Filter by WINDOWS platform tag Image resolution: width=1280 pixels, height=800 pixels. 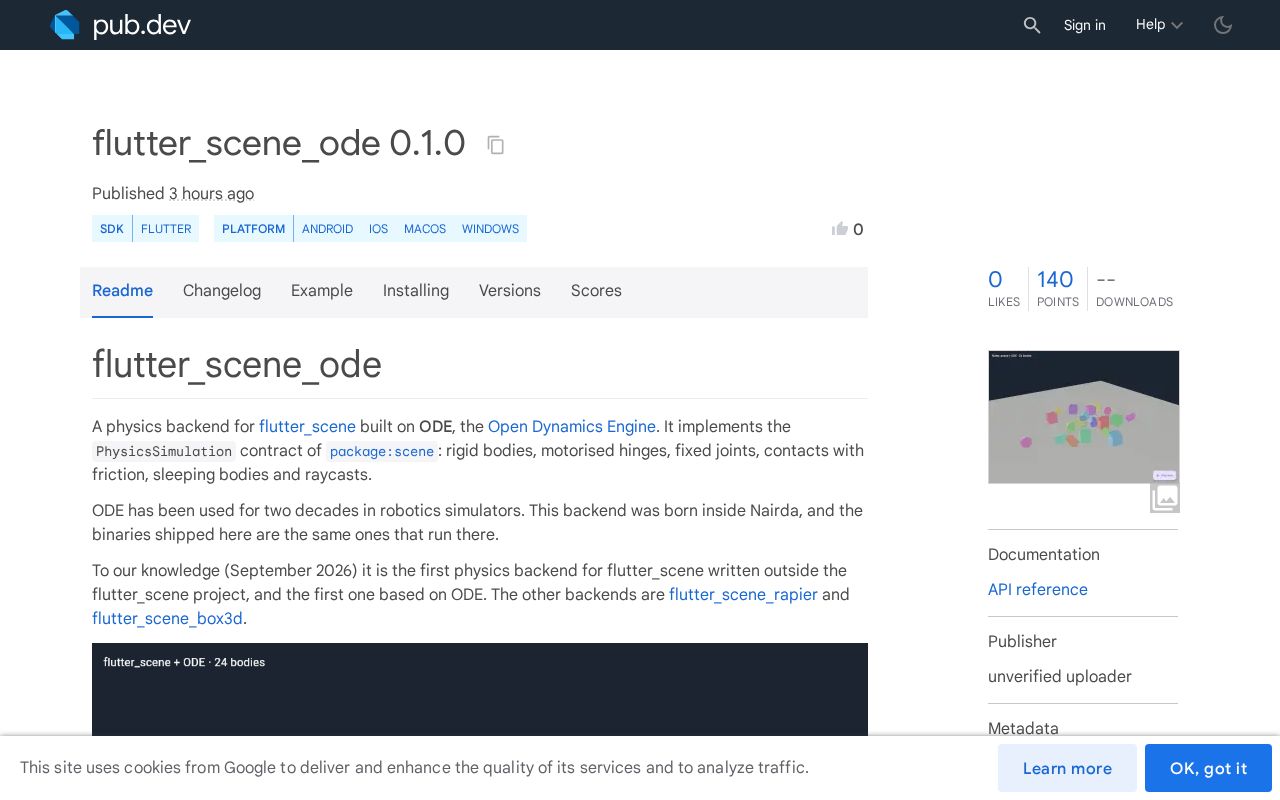coord(490,229)
